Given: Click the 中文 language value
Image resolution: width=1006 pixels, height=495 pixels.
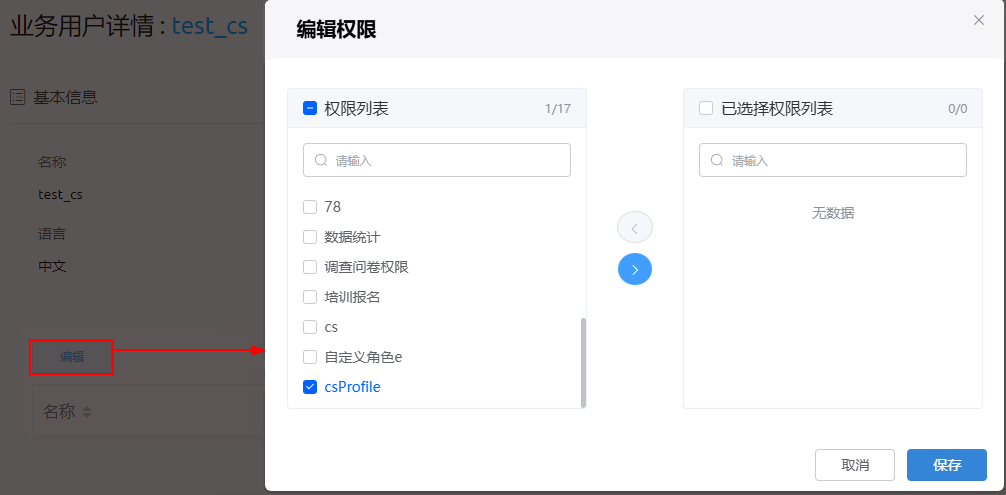Looking at the screenshot, I should click(53, 266).
